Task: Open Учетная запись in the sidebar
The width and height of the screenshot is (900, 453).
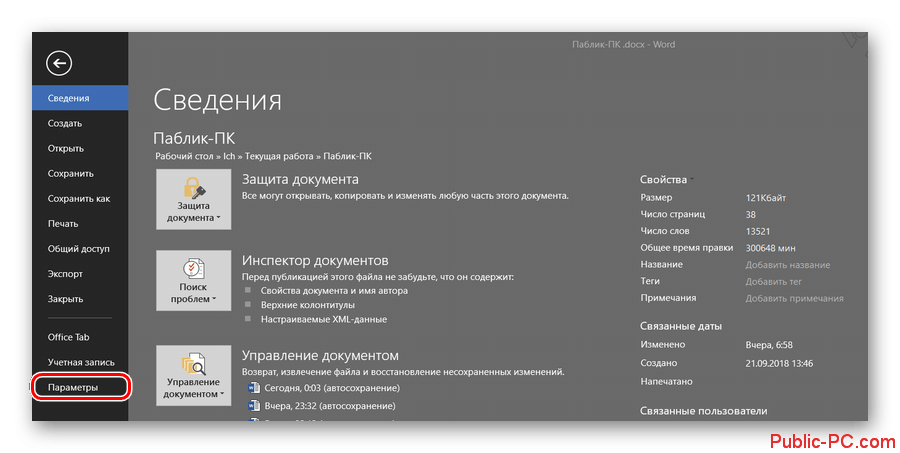Action: (80, 362)
